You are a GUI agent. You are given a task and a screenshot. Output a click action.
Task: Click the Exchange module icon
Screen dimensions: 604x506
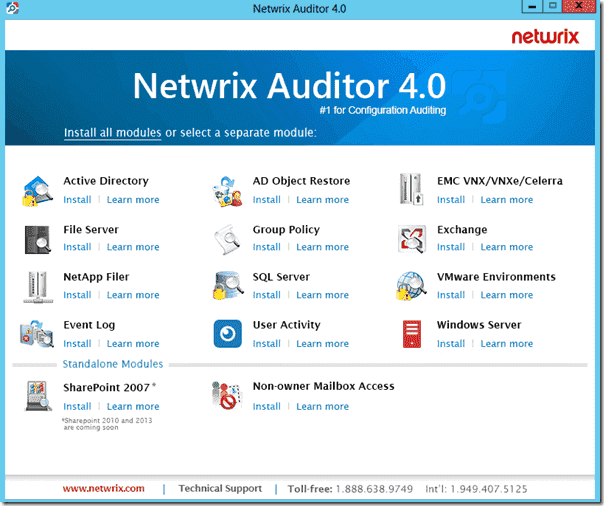[x=412, y=239]
